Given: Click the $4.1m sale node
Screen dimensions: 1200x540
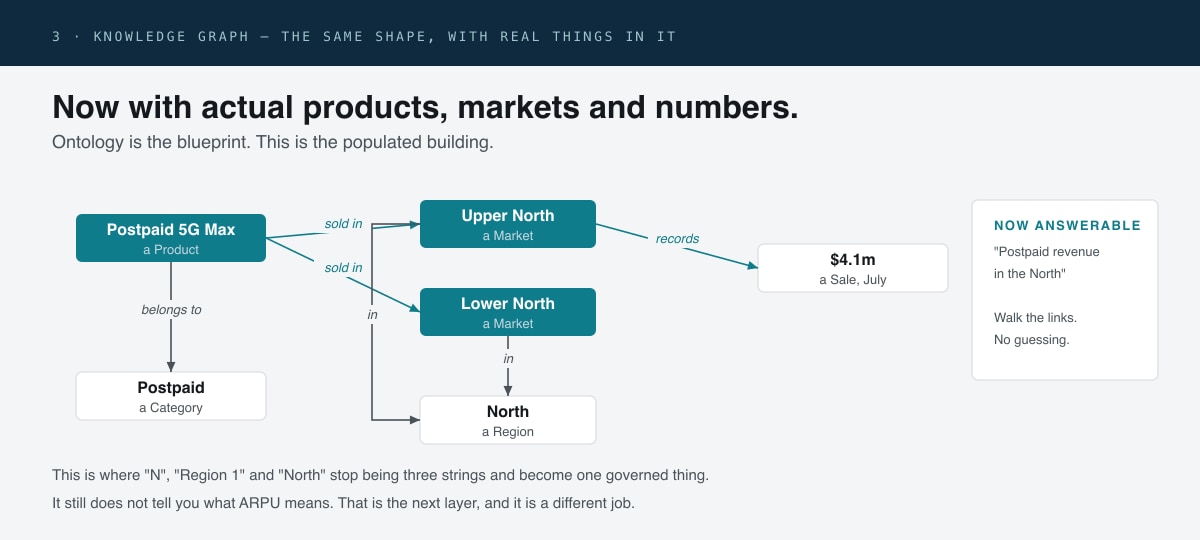Looking at the screenshot, I should click(853, 268).
